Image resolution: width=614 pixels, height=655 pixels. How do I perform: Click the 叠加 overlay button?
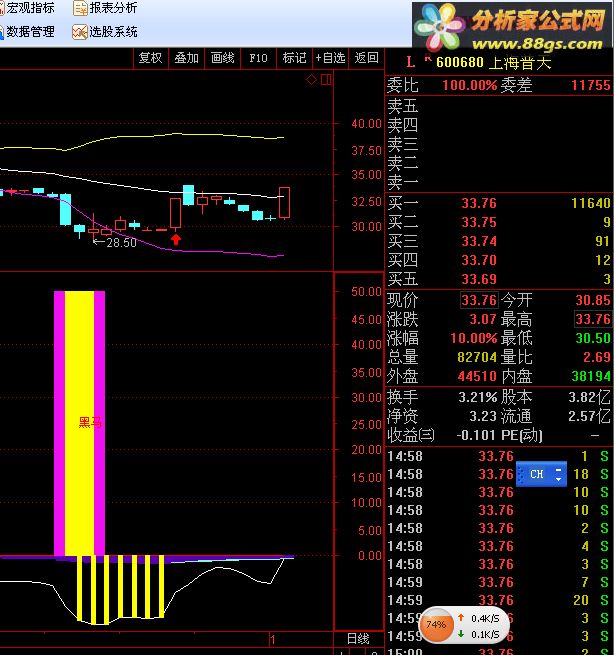[186, 58]
